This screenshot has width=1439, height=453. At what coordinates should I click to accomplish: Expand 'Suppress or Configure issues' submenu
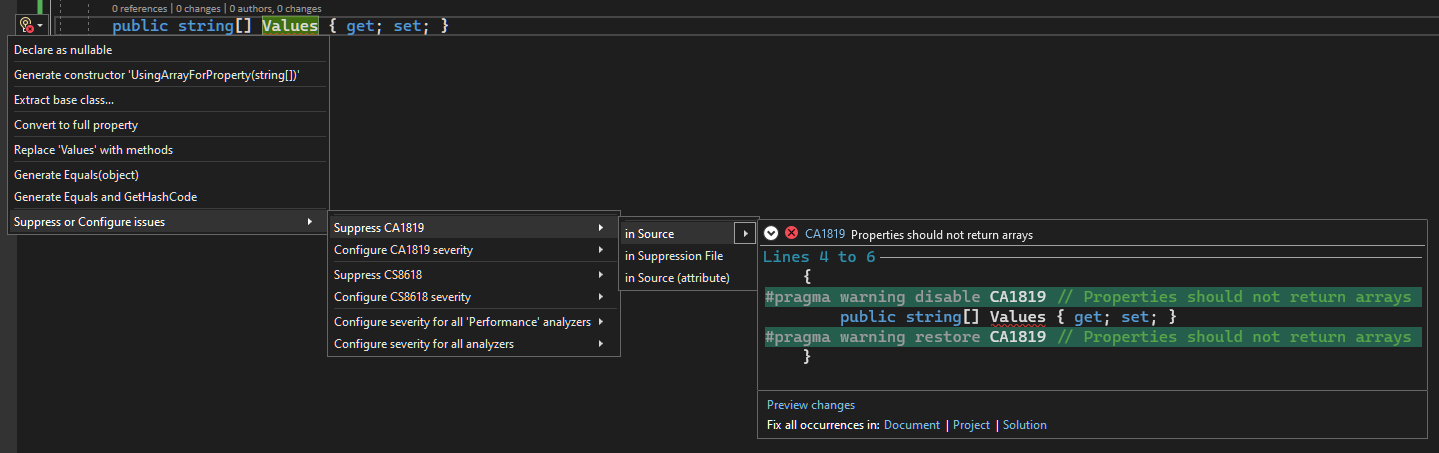[x=168, y=222]
